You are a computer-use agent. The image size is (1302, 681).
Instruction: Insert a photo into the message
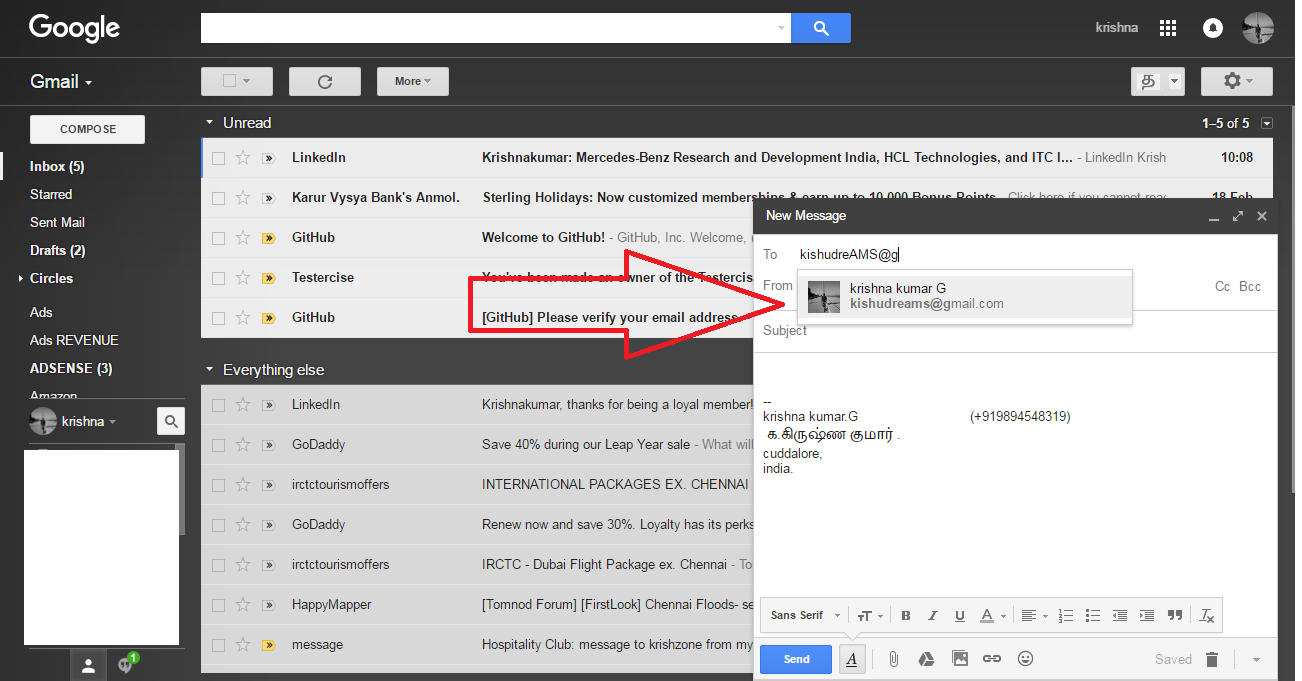click(x=959, y=658)
